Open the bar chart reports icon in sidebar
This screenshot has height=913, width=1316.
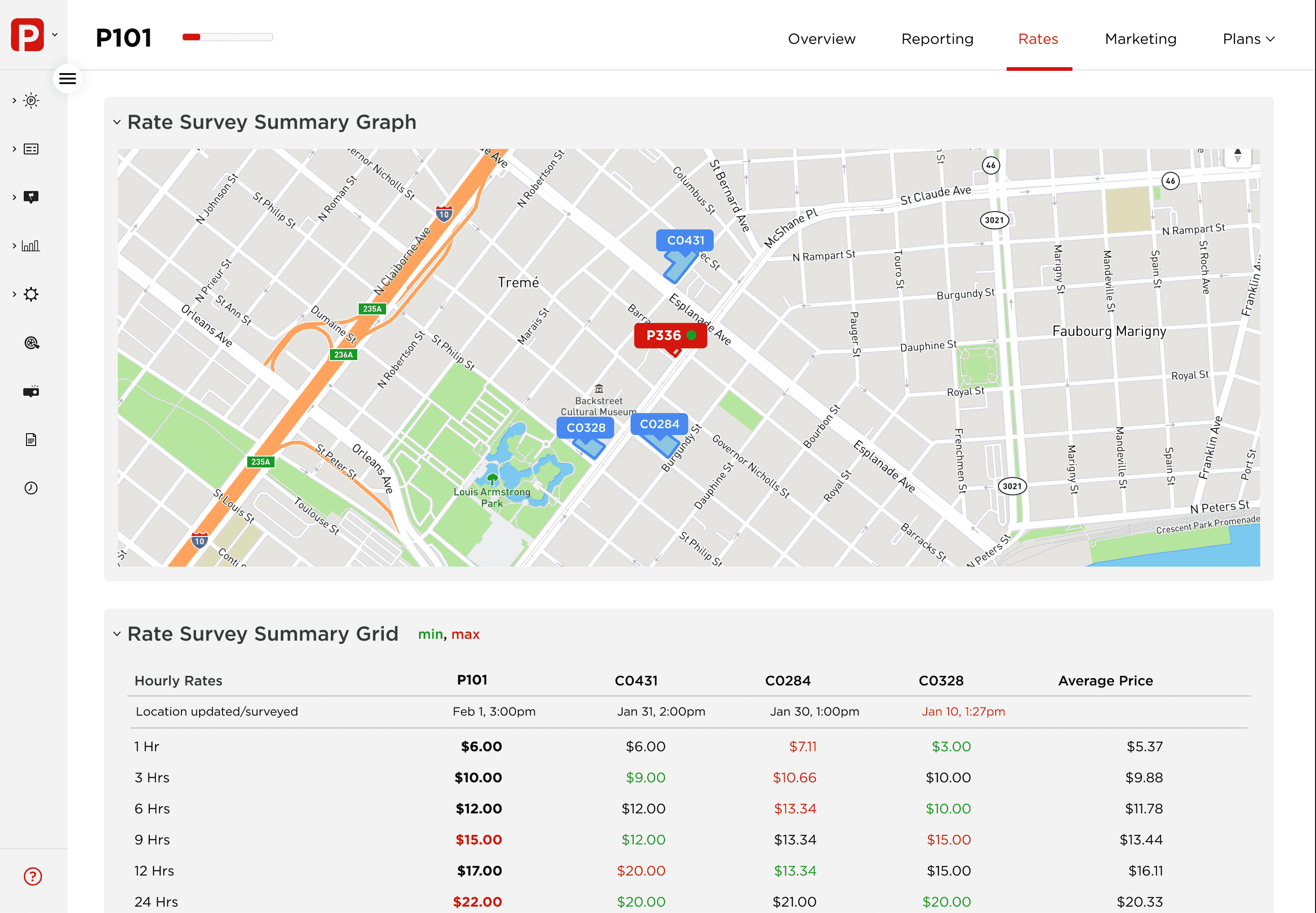(x=31, y=246)
